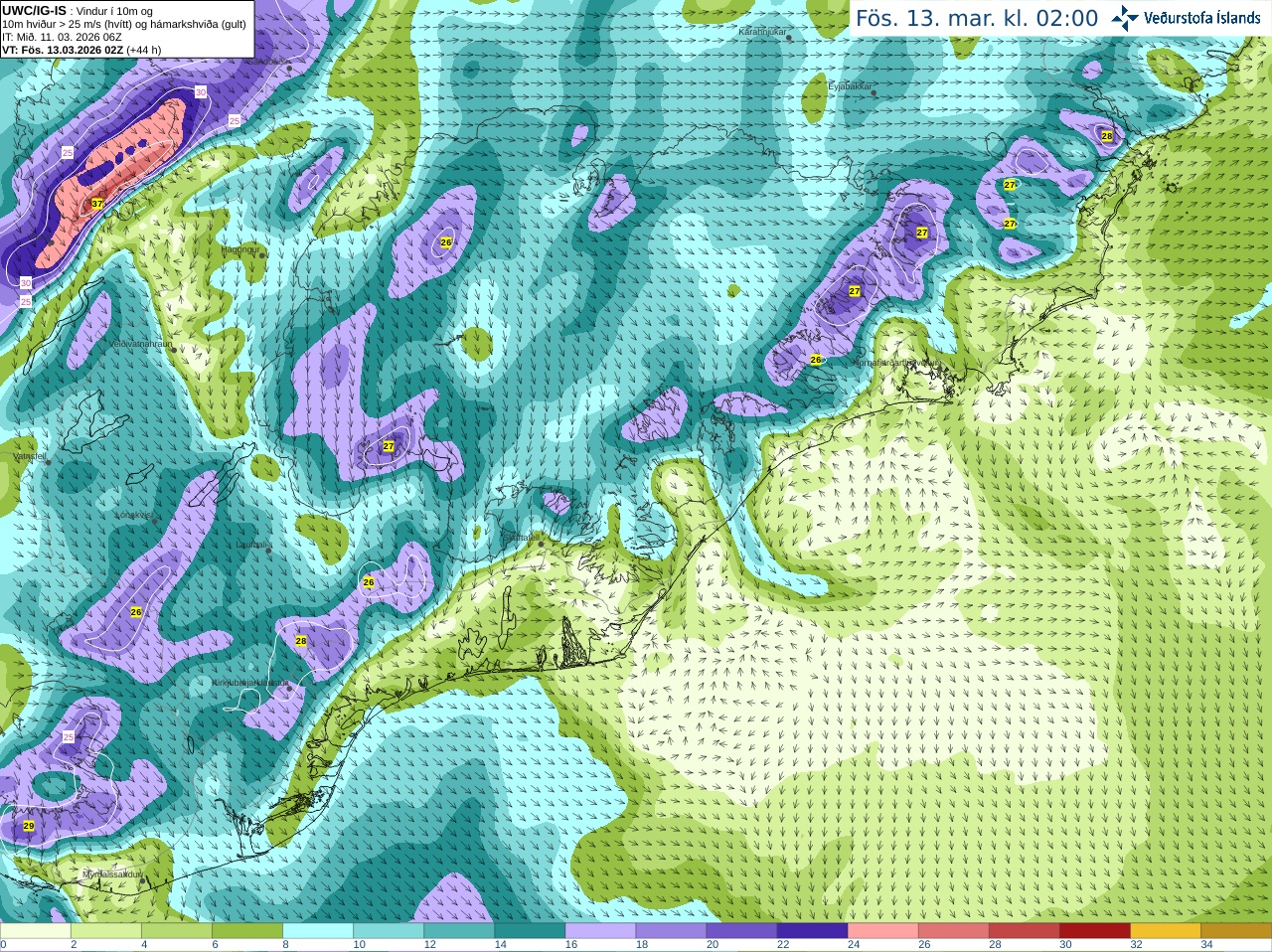Click the IT: Mið. 11. 03. 2026 06Z line
The width and height of the screenshot is (1272, 952).
click(62, 37)
